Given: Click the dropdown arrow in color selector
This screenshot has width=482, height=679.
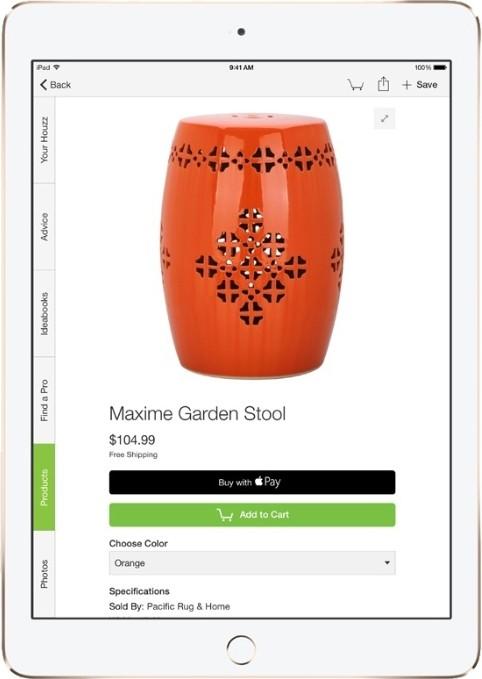Looking at the screenshot, I should pyautogui.click(x=387, y=563).
